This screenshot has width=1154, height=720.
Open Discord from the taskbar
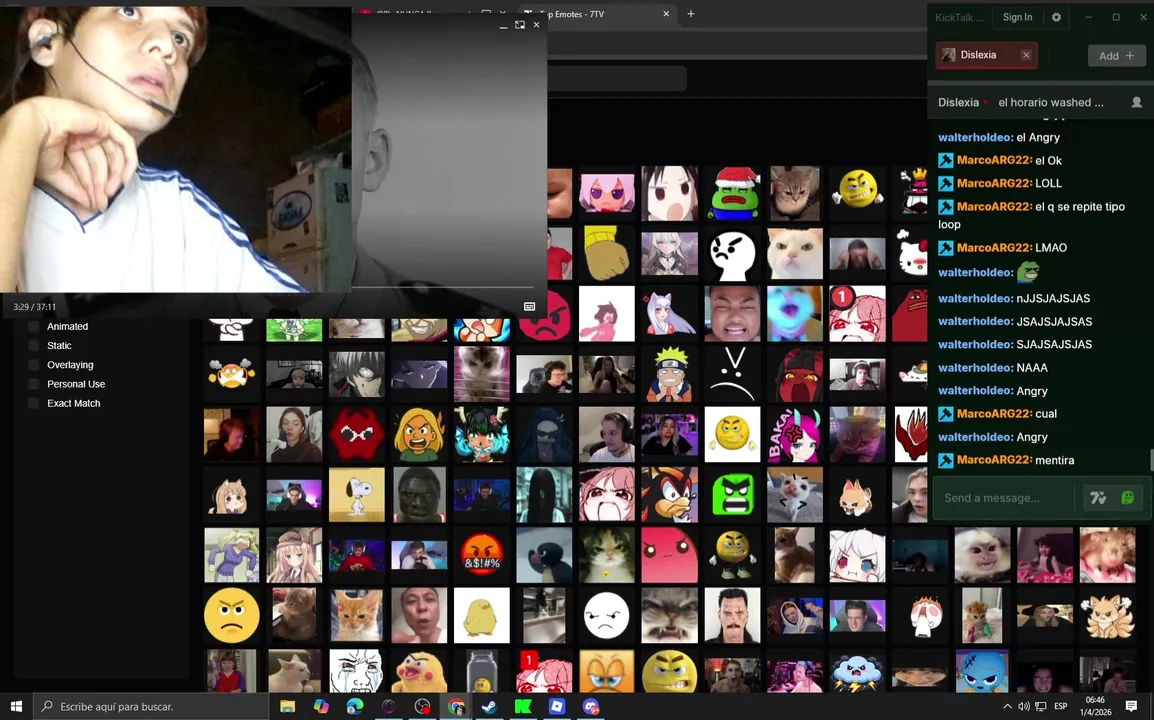click(x=591, y=706)
